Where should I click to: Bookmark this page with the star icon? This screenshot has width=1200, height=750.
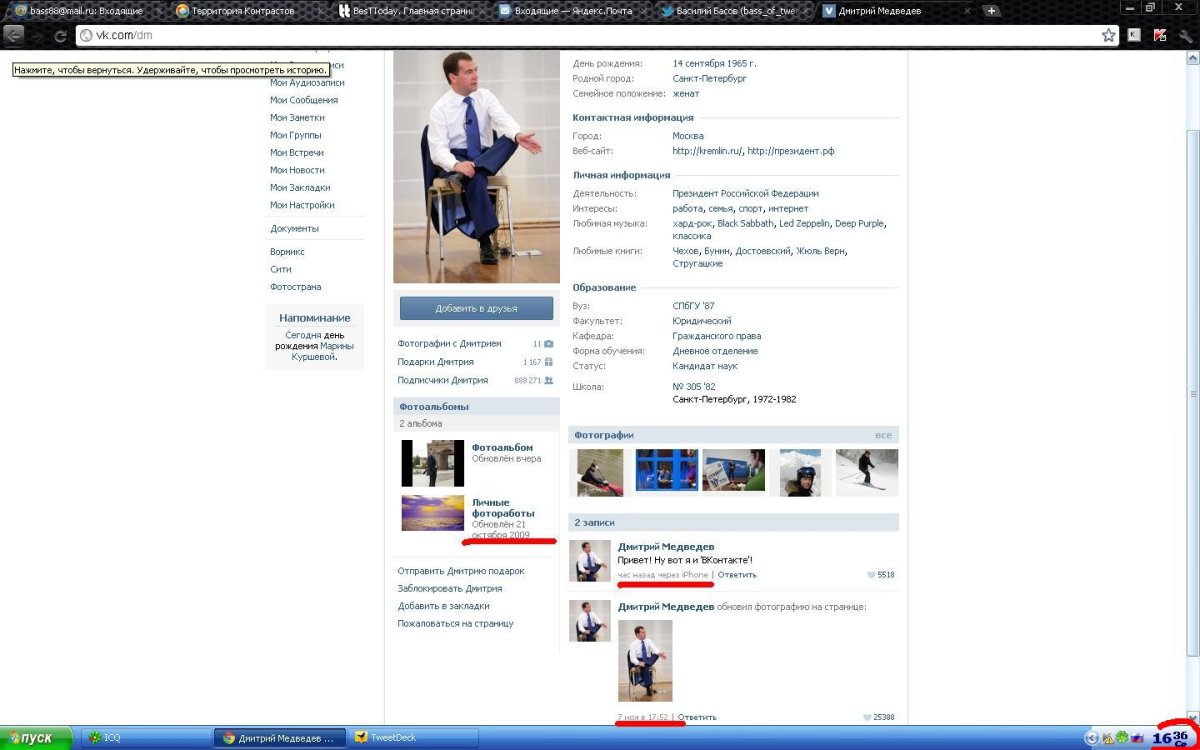pyautogui.click(x=1108, y=35)
